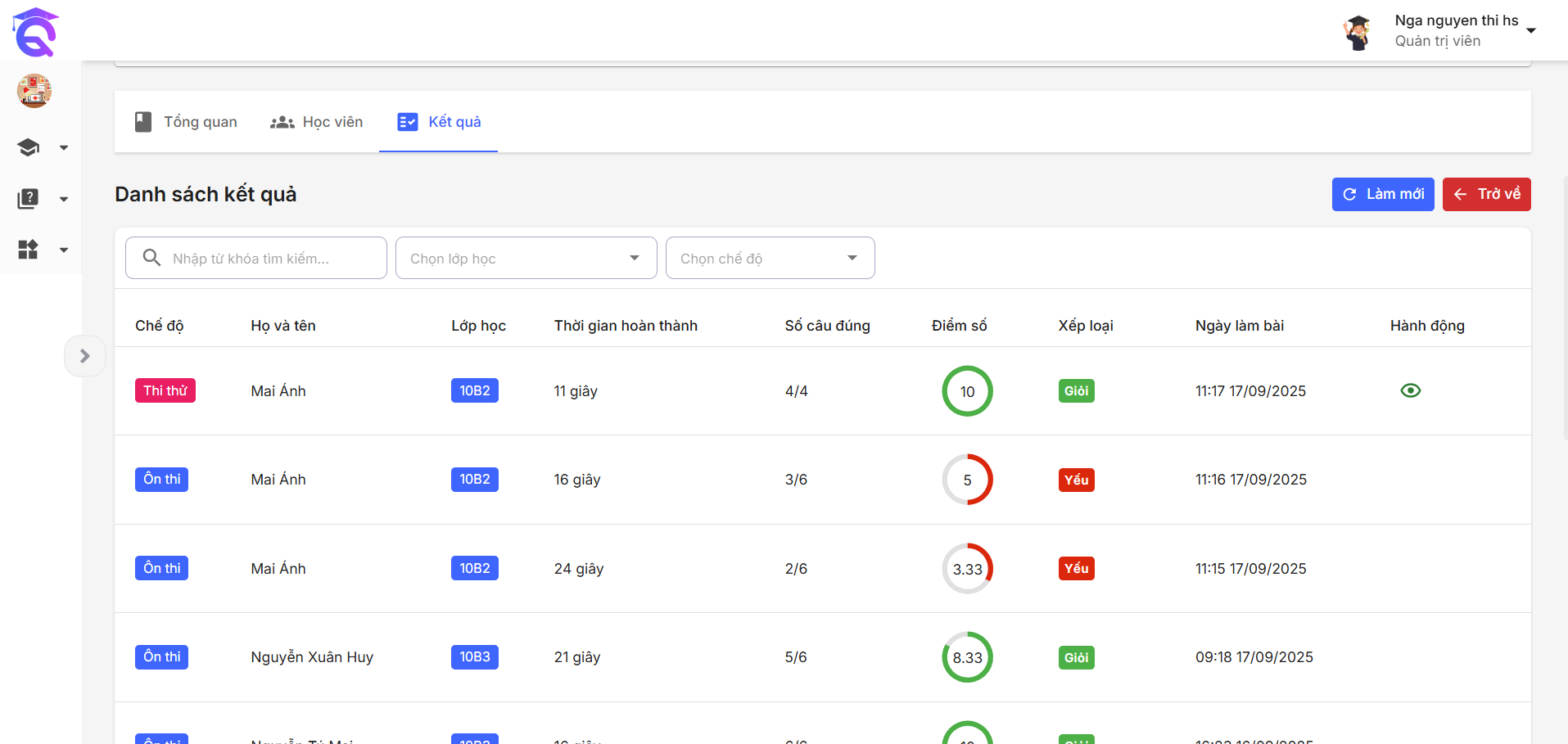Focus the keyword search input field

pos(256,258)
